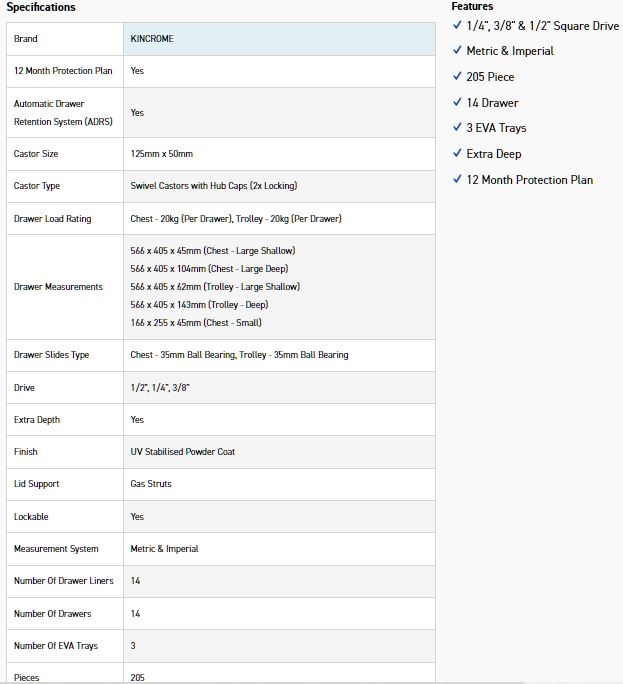Click the Swivel Castors with Hub Caps text
The image size is (623, 684).
coord(213,186)
